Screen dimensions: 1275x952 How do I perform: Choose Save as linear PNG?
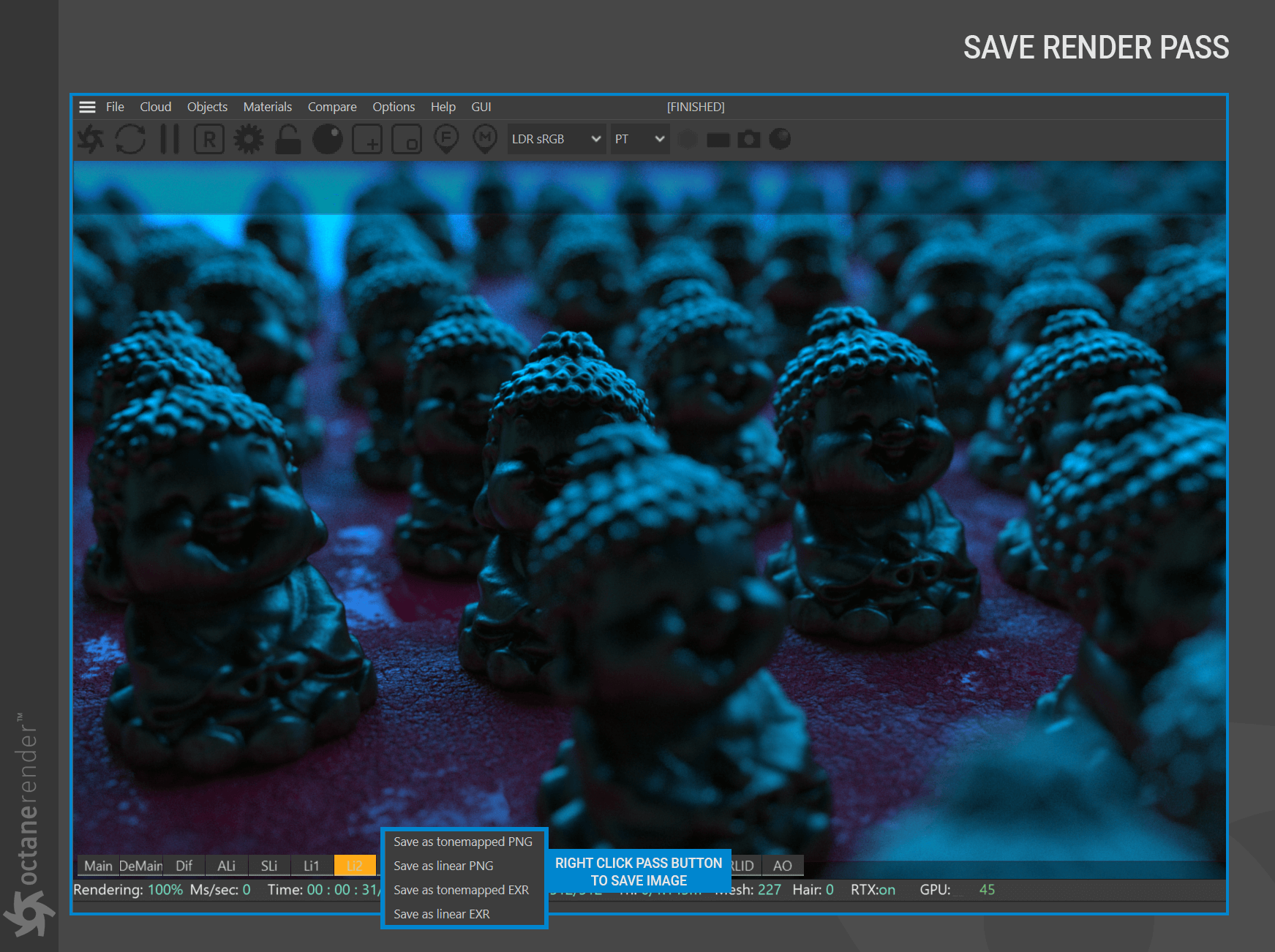point(464,866)
